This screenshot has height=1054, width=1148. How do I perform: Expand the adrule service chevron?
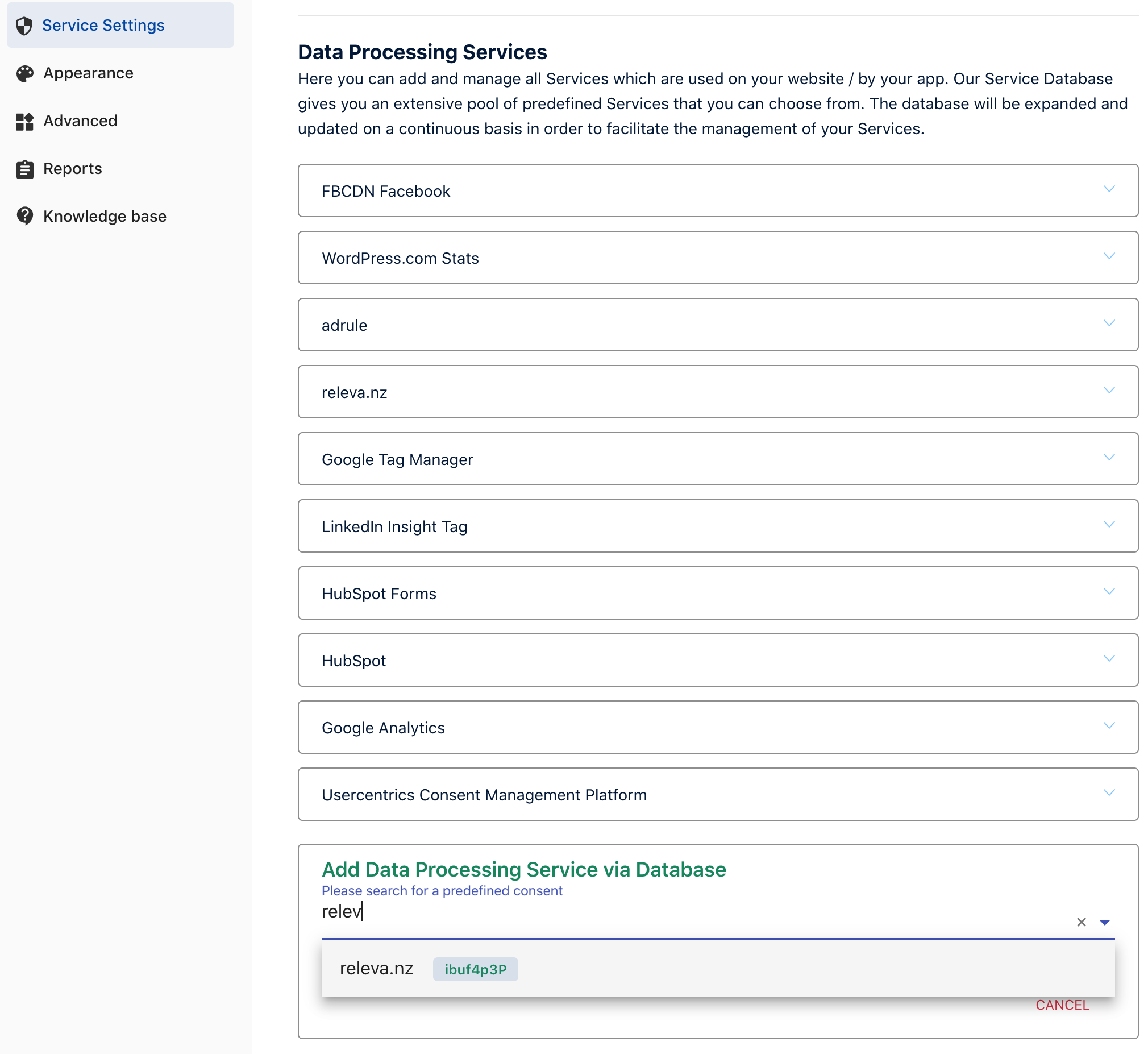[1109, 323]
